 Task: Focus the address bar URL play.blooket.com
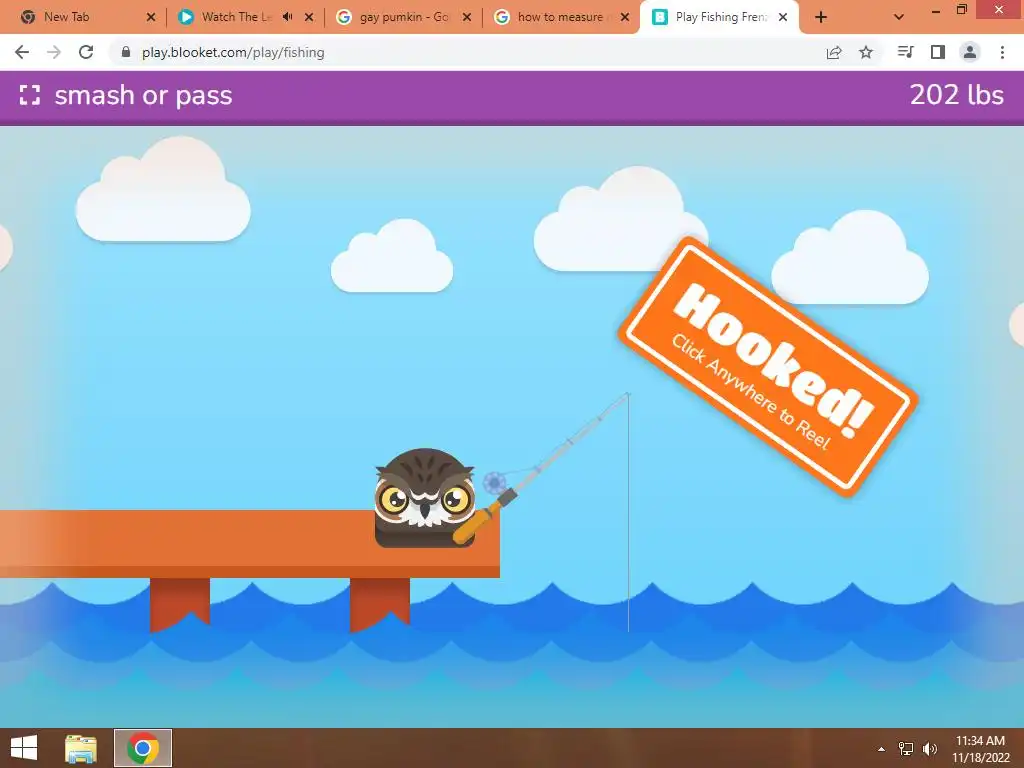point(233,52)
